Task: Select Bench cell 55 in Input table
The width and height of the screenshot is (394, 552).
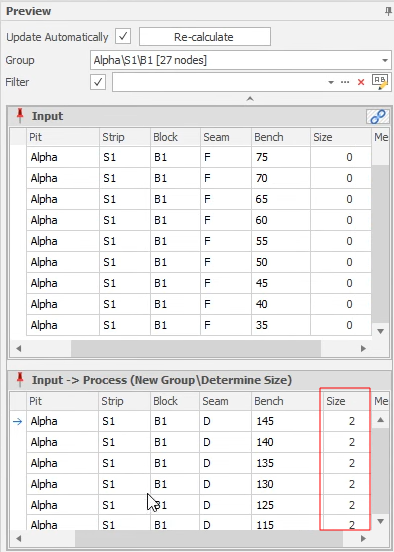Action: pyautogui.click(x=281, y=241)
